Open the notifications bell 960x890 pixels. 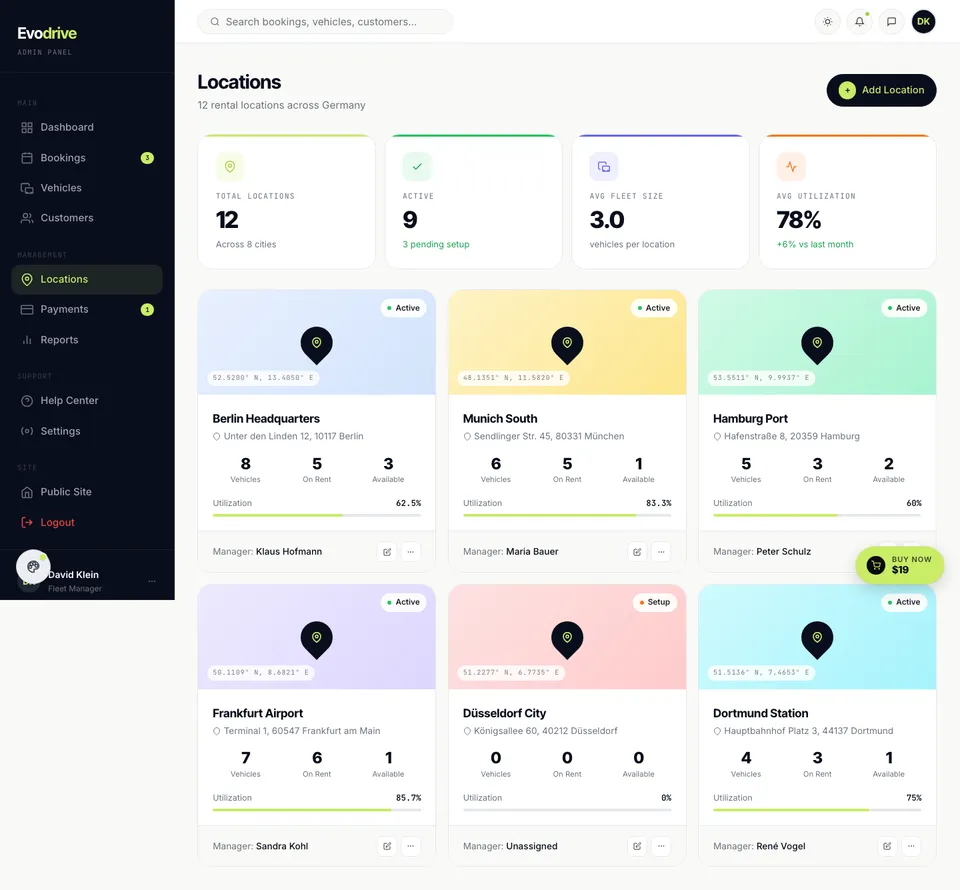pyautogui.click(x=860, y=22)
